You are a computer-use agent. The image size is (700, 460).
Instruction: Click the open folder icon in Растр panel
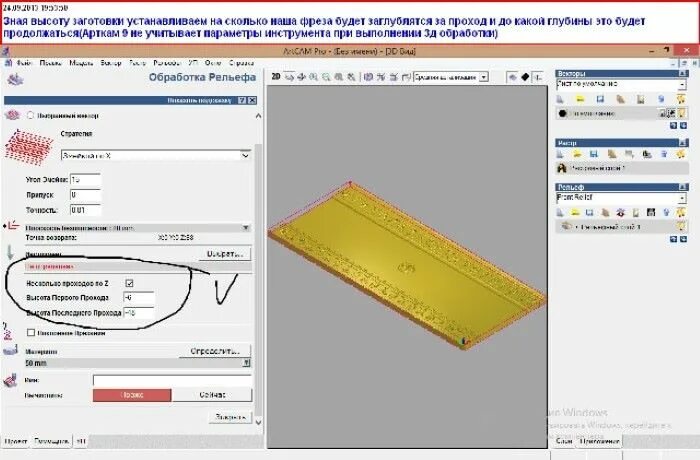coord(577,155)
